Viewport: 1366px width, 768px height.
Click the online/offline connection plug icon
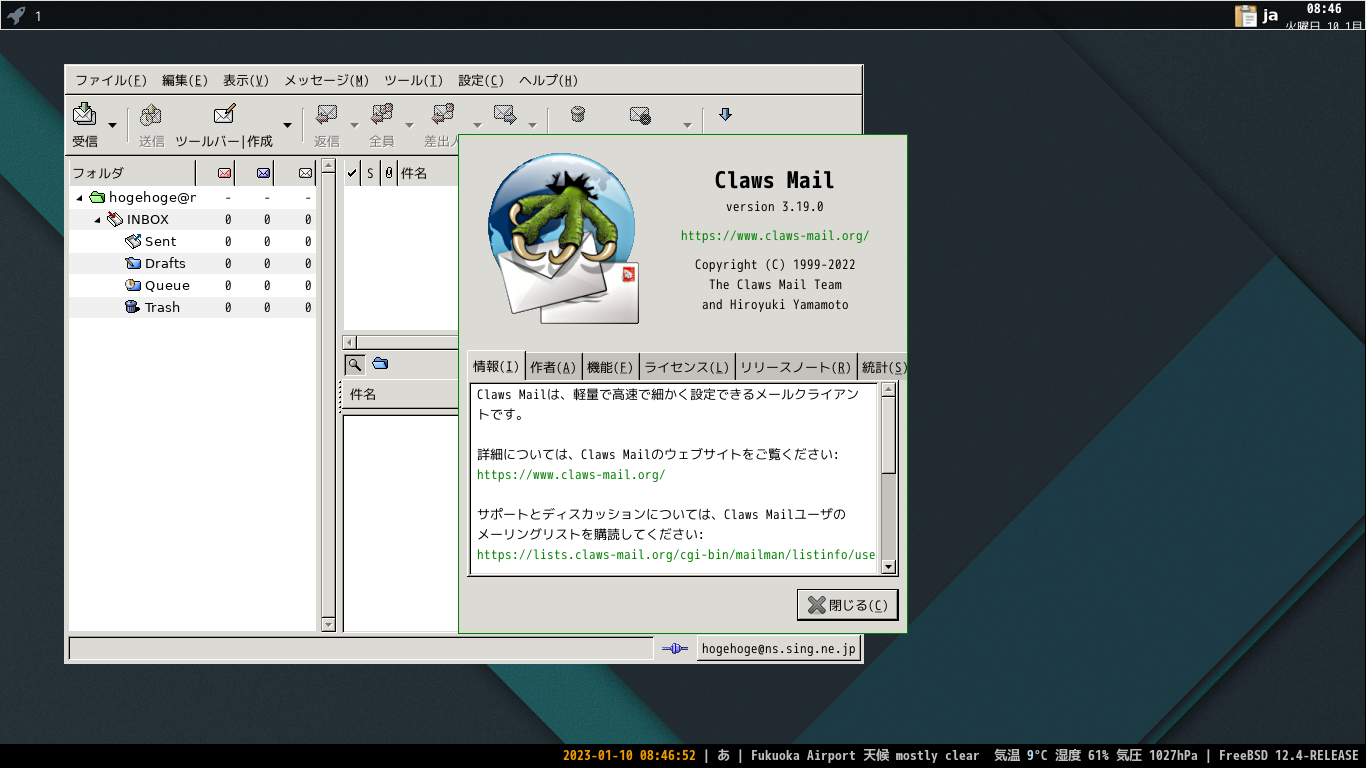tap(675, 649)
